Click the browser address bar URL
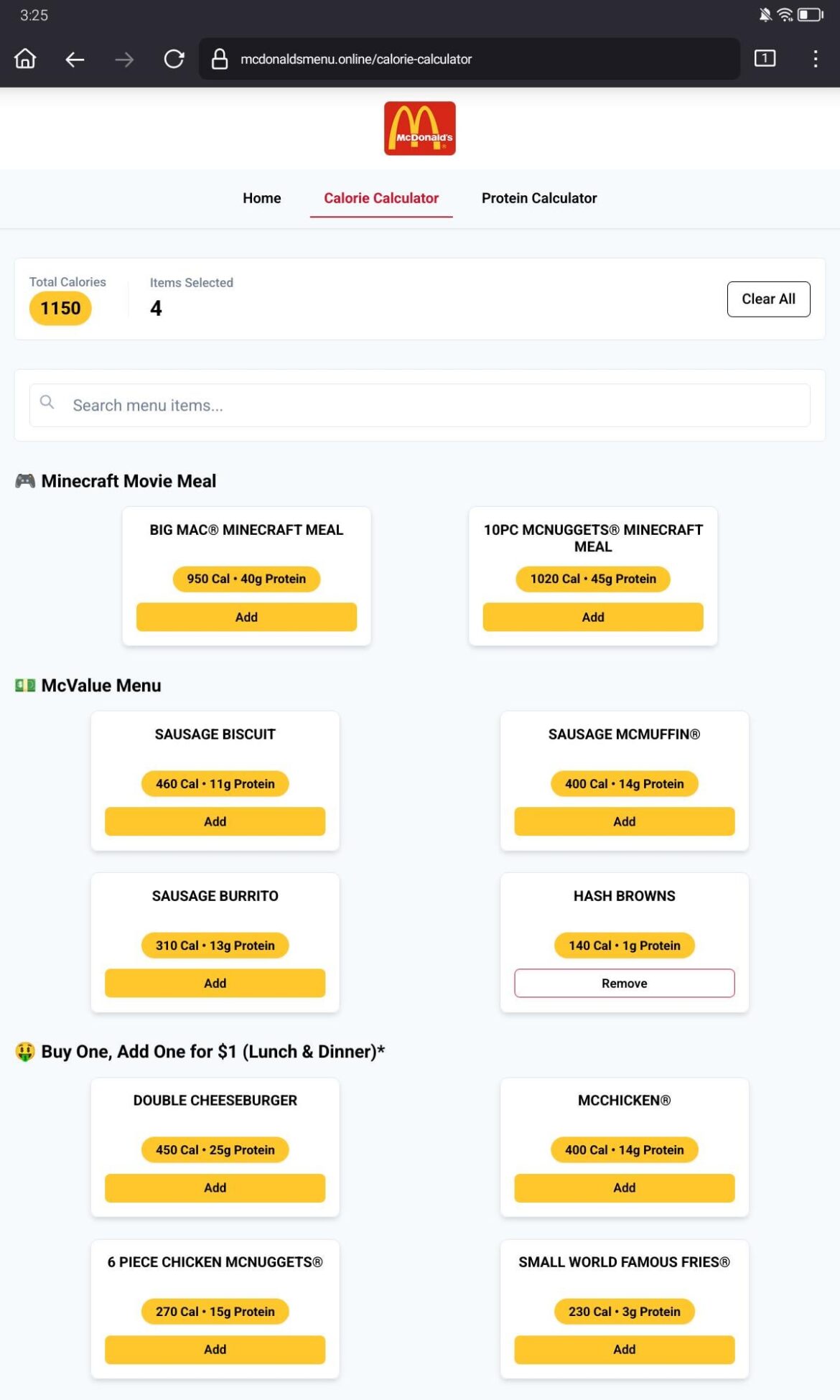The width and height of the screenshot is (840, 1400). point(356,59)
